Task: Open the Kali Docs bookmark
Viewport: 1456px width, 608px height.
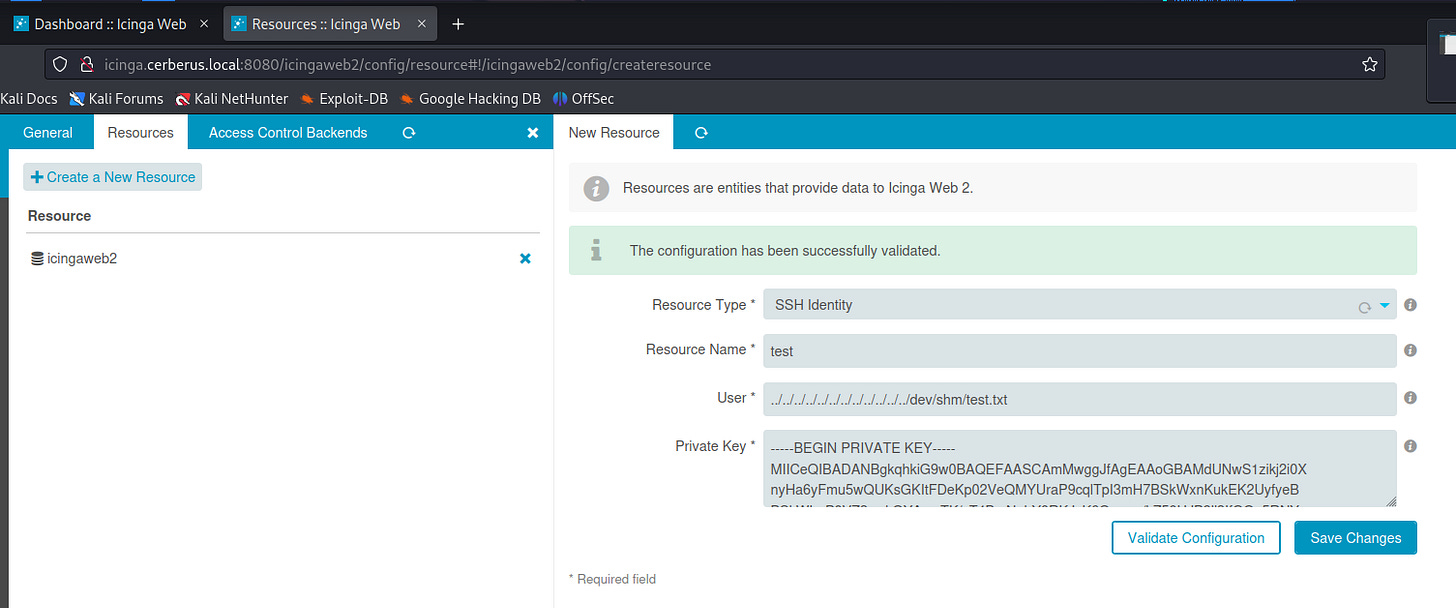Action: pyautogui.click(x=29, y=98)
